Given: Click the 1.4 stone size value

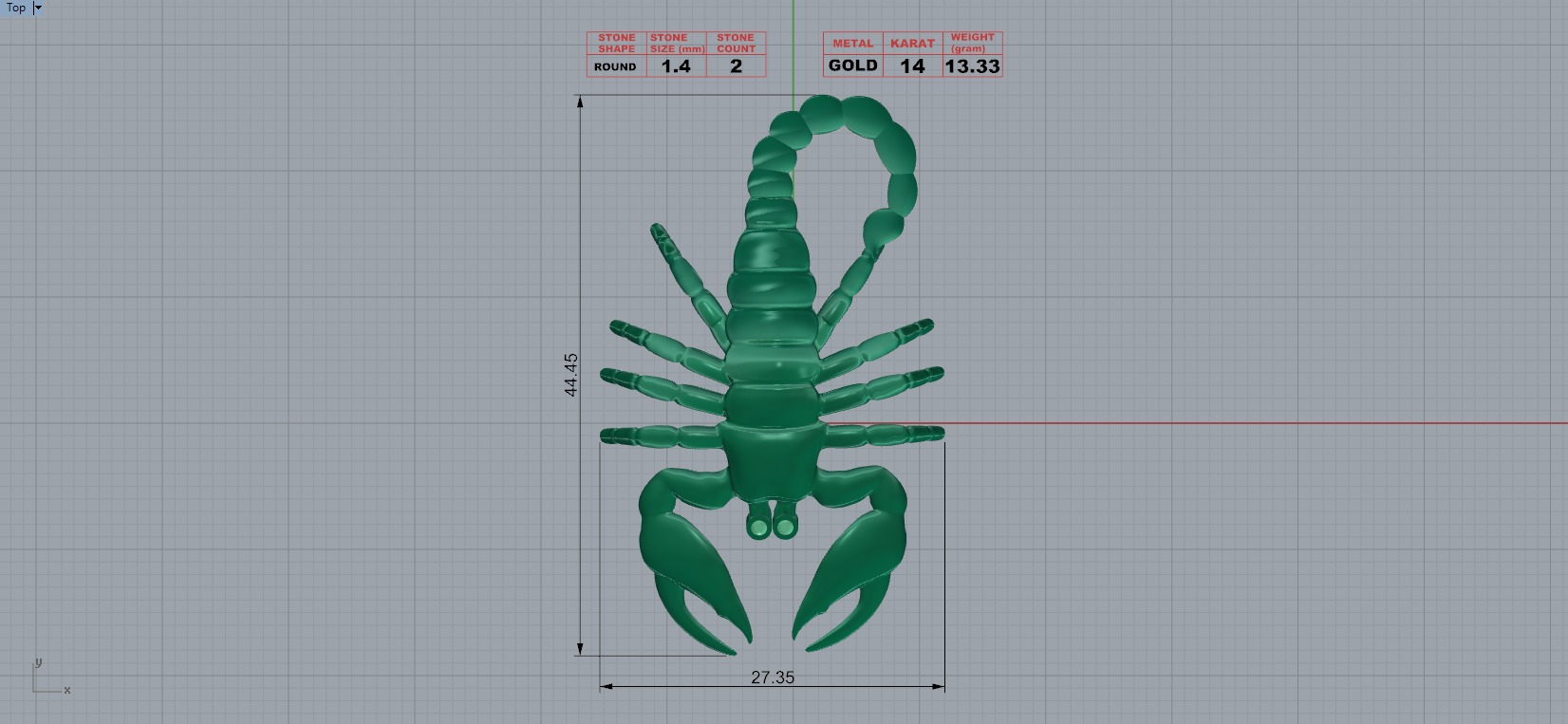Looking at the screenshot, I should (x=677, y=66).
